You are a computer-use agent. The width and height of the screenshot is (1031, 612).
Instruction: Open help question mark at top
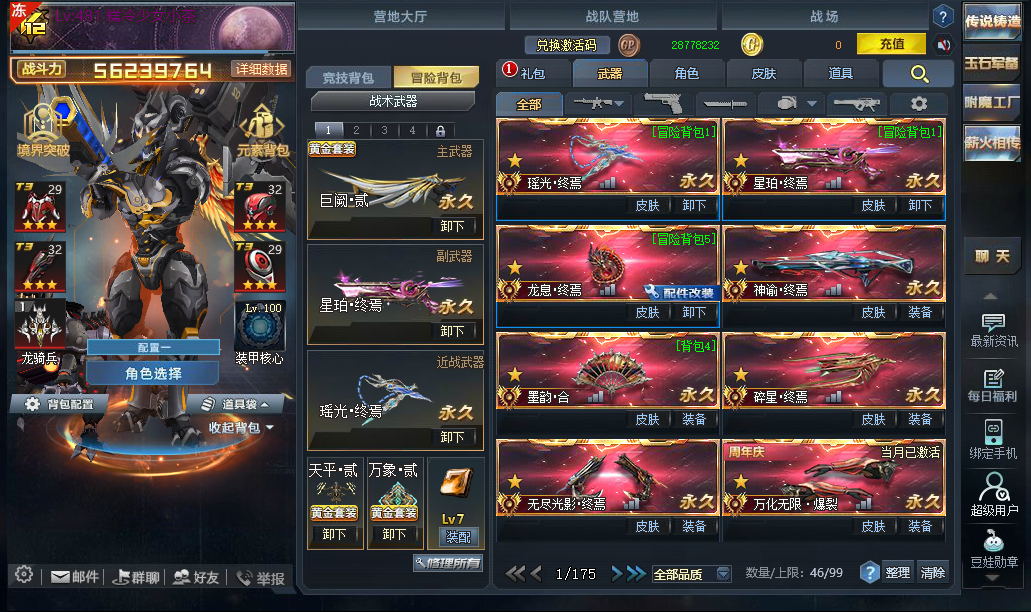(x=943, y=16)
